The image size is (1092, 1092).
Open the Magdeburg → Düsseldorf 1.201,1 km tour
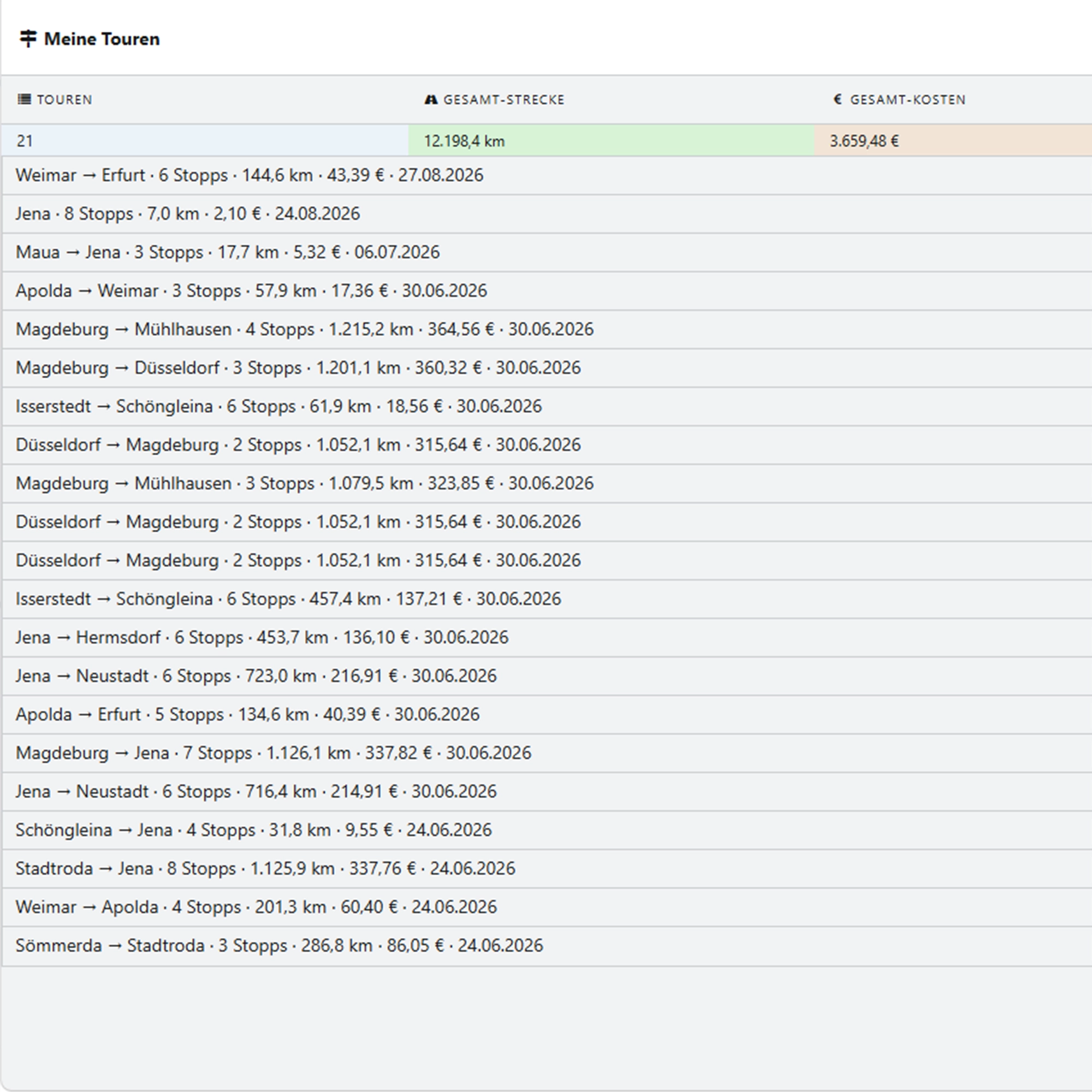click(547, 367)
